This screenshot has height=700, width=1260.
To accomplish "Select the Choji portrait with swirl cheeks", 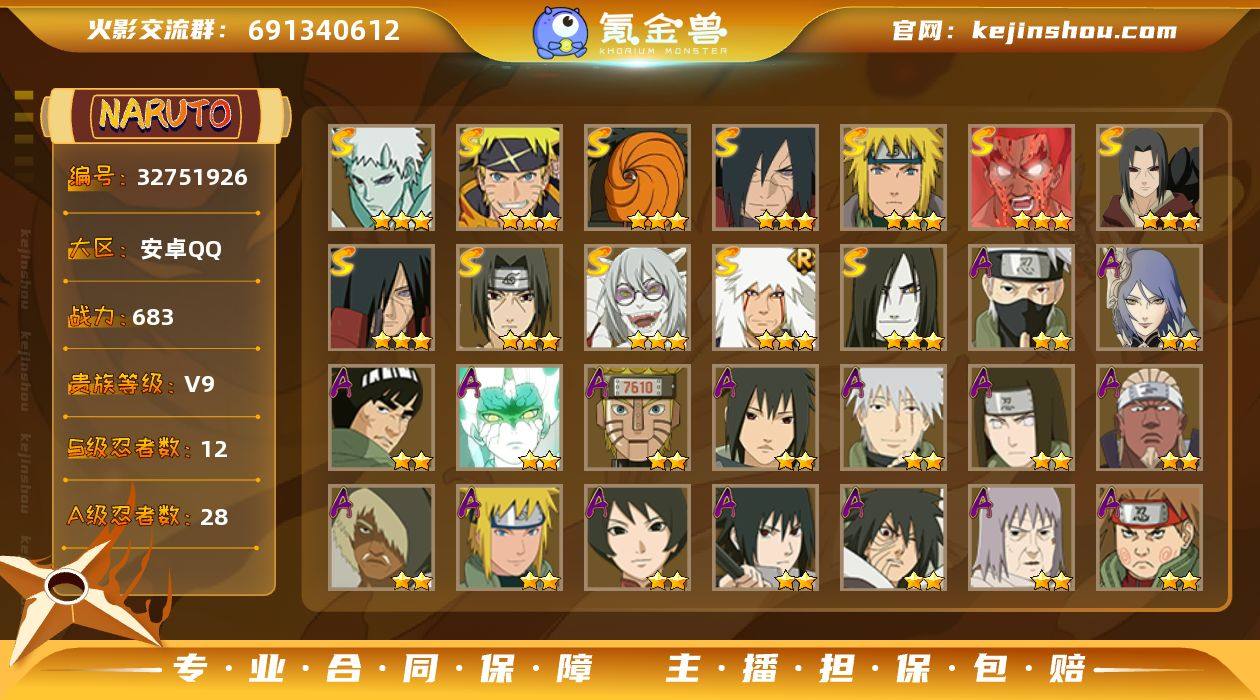I will pos(1149,537).
